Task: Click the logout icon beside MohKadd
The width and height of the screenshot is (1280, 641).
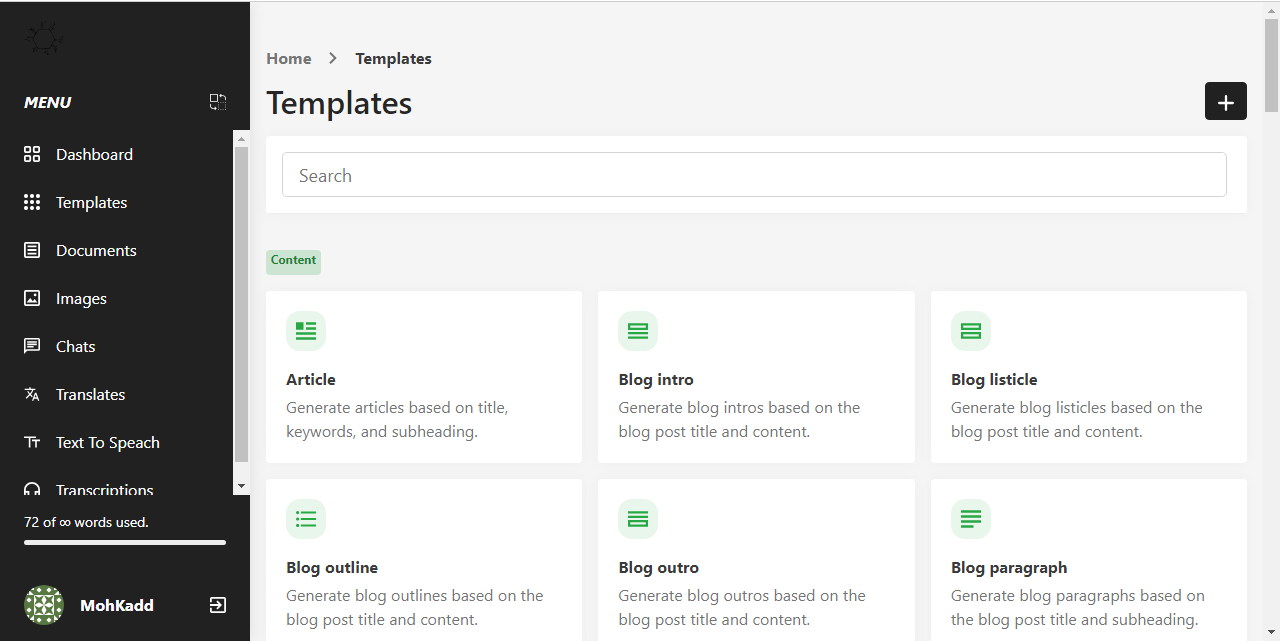Action: (x=218, y=605)
